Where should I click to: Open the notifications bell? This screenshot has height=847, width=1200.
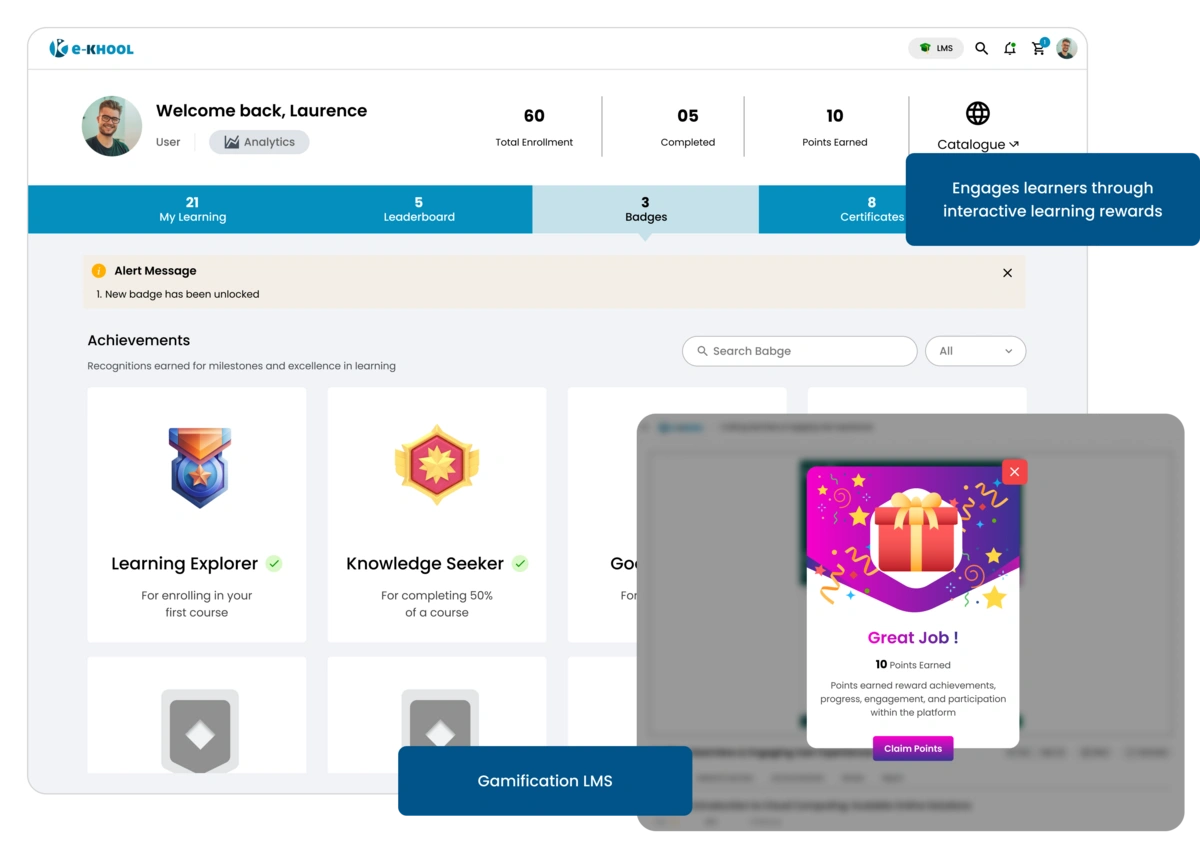coord(1009,48)
